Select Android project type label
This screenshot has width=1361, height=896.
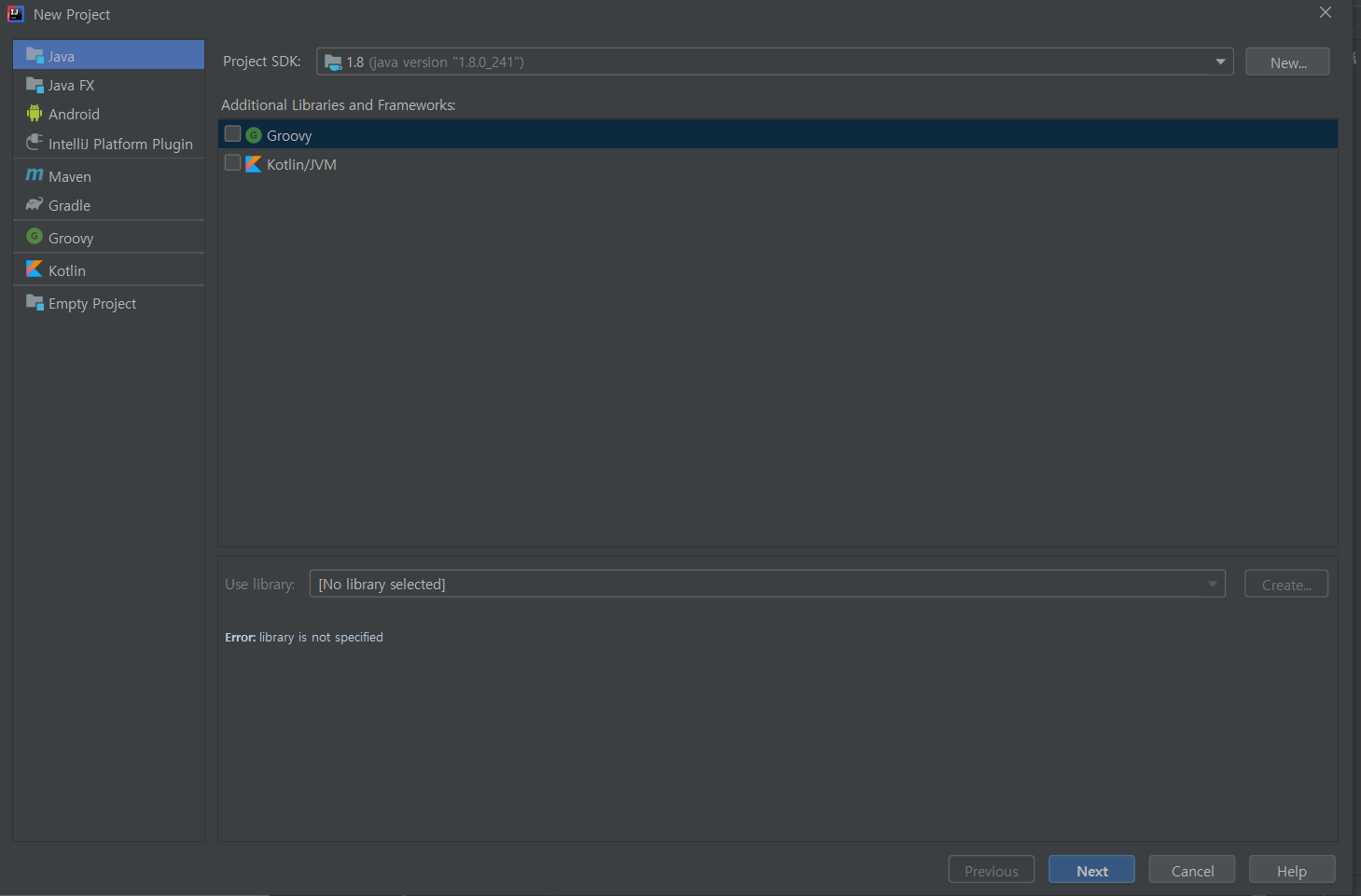coord(74,115)
